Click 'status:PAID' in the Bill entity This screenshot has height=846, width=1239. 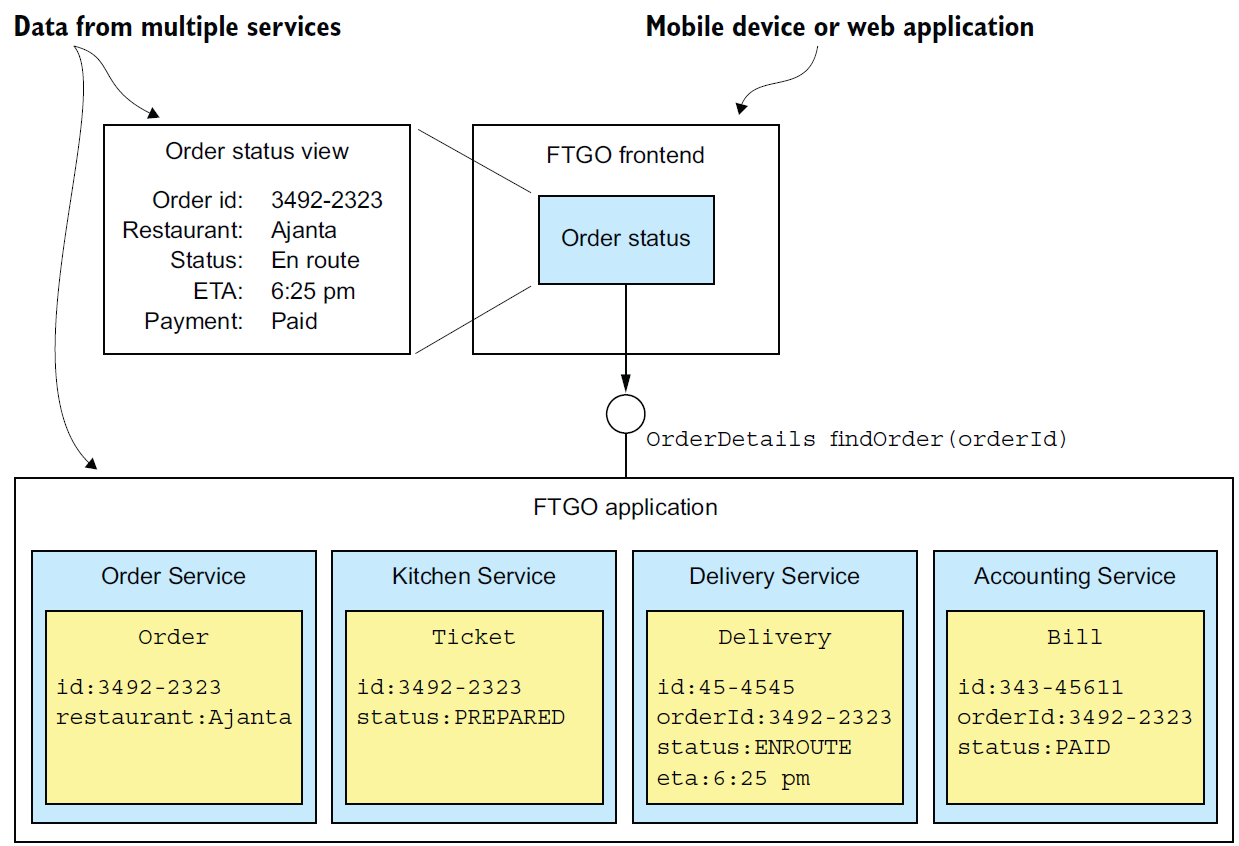tap(1034, 747)
